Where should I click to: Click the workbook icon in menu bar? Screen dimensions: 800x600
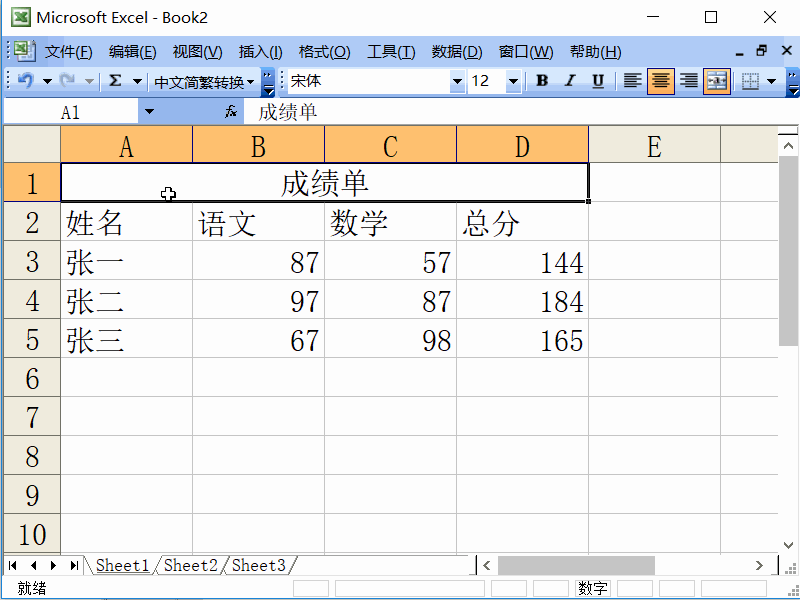pyautogui.click(x=23, y=51)
